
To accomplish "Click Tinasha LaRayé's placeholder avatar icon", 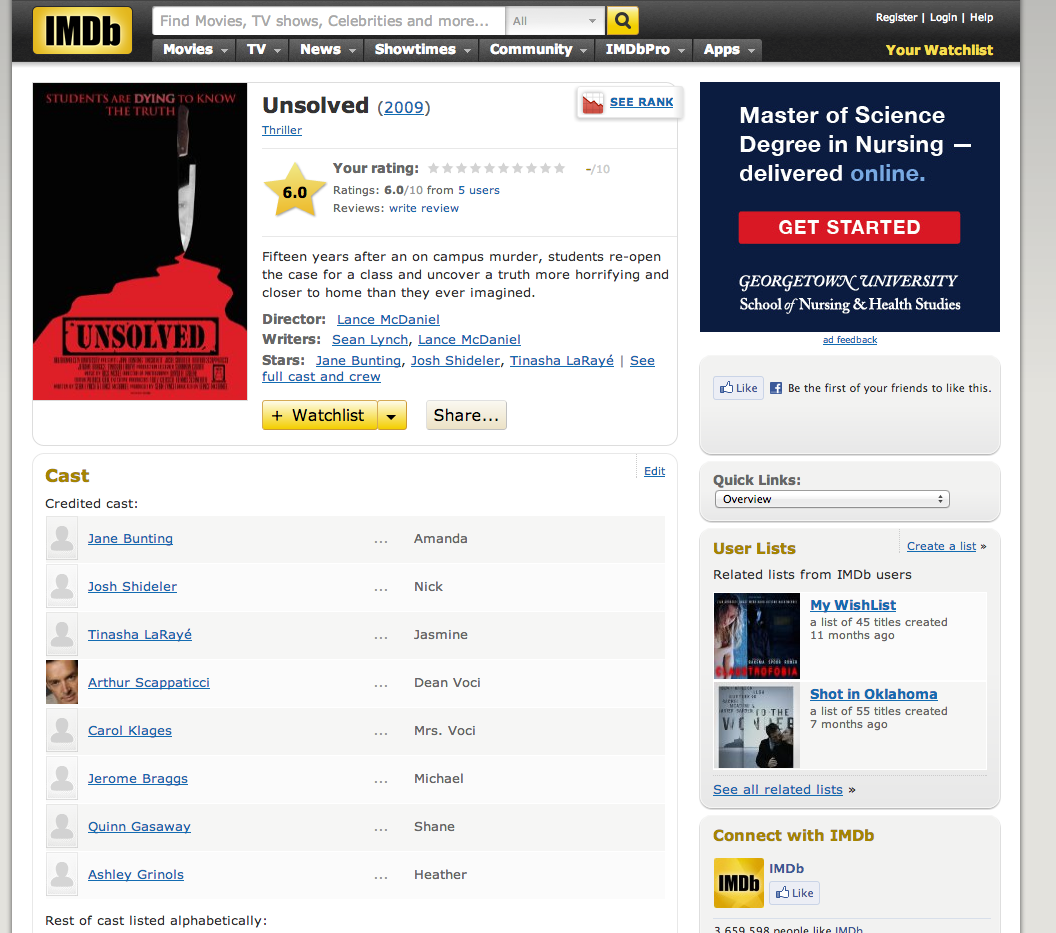I will click(x=62, y=634).
